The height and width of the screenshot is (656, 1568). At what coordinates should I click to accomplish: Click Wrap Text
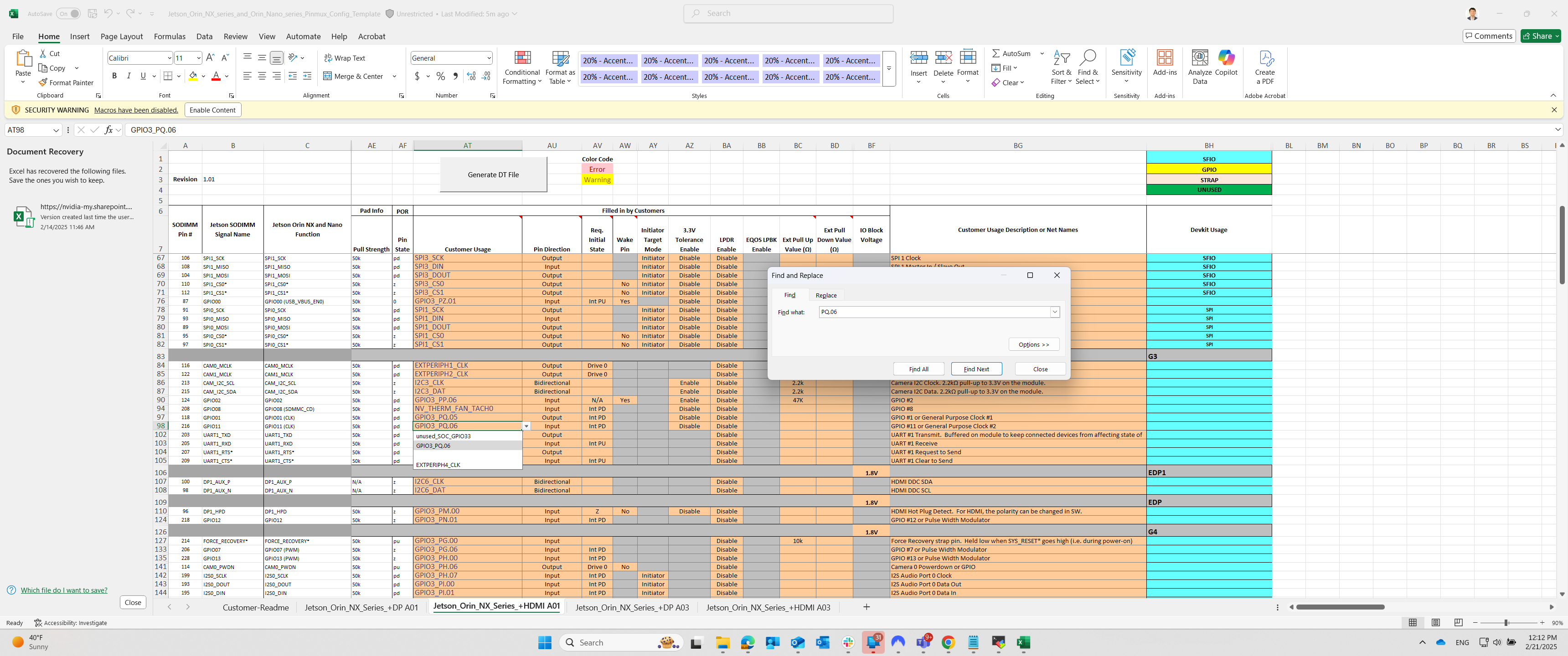pos(345,58)
